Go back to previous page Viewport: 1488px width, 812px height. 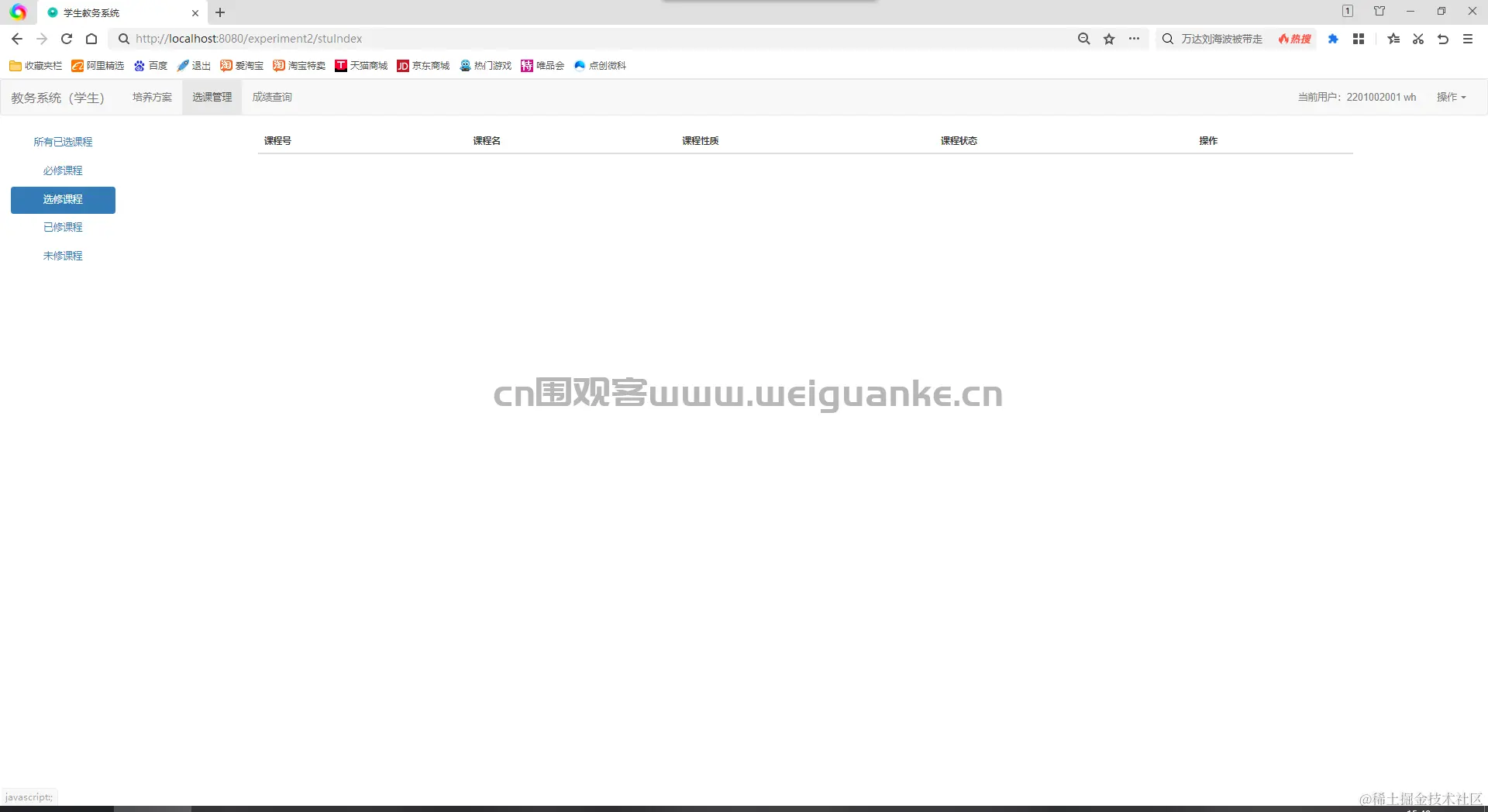(x=17, y=39)
